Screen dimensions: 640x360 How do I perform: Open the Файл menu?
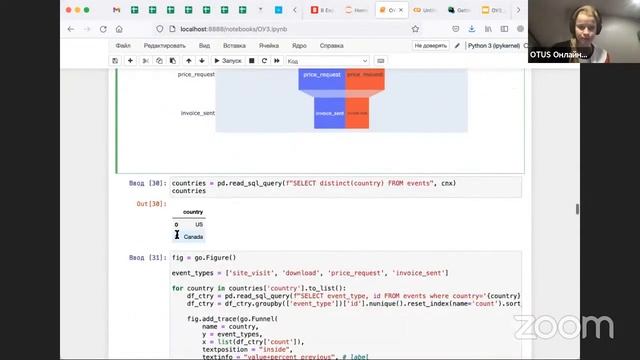[x=123, y=46]
